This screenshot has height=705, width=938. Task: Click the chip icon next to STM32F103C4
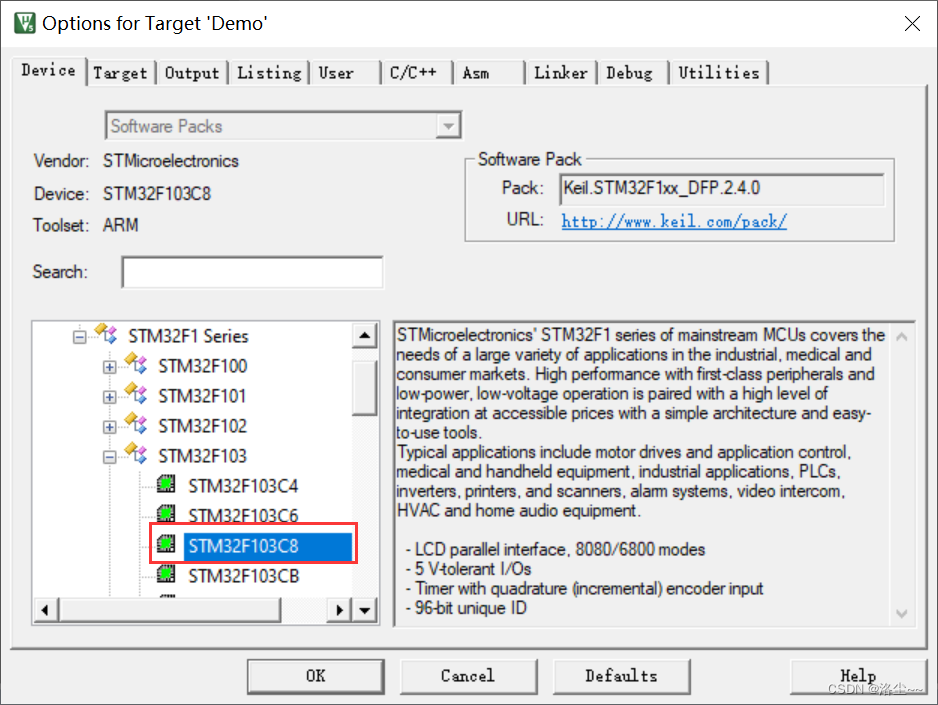click(x=167, y=485)
